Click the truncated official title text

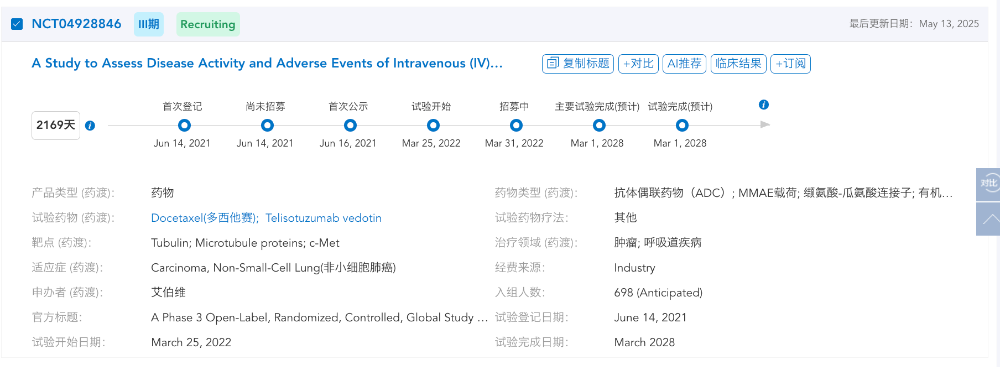pos(320,317)
